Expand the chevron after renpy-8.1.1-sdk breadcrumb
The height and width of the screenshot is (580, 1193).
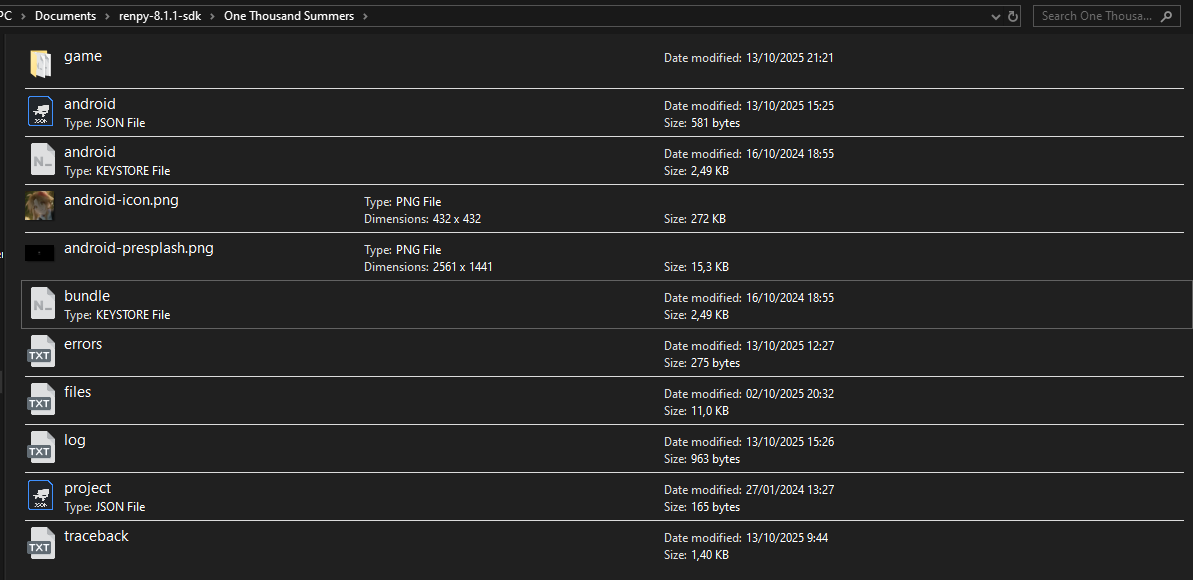point(211,16)
